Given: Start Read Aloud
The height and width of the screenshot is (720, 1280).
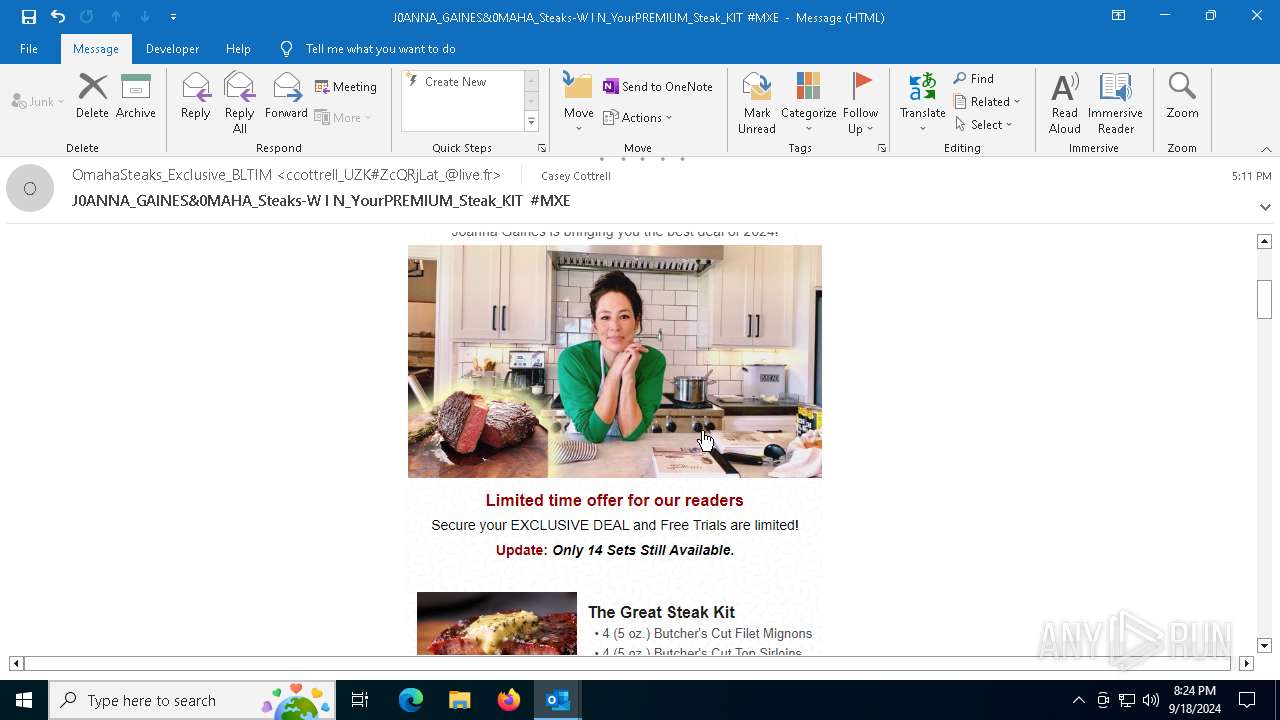Looking at the screenshot, I should coord(1064,103).
